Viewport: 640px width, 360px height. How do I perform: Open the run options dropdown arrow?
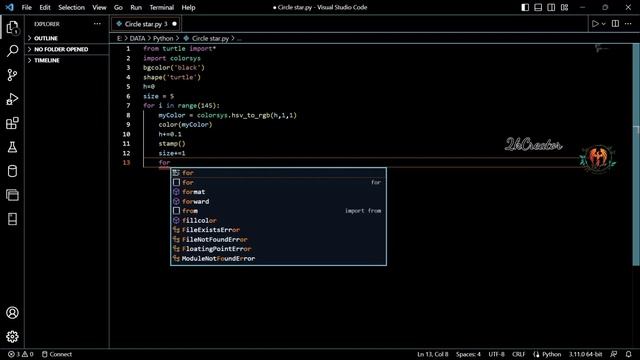[x=604, y=24]
